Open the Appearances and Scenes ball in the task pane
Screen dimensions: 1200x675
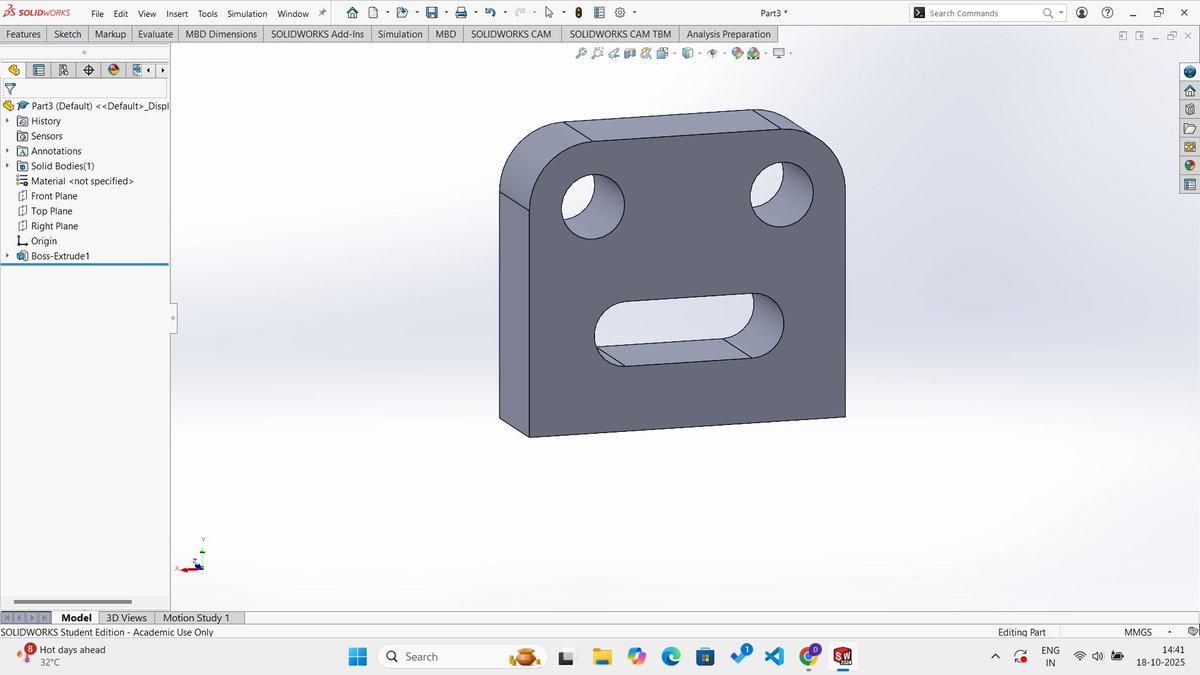(x=1189, y=165)
